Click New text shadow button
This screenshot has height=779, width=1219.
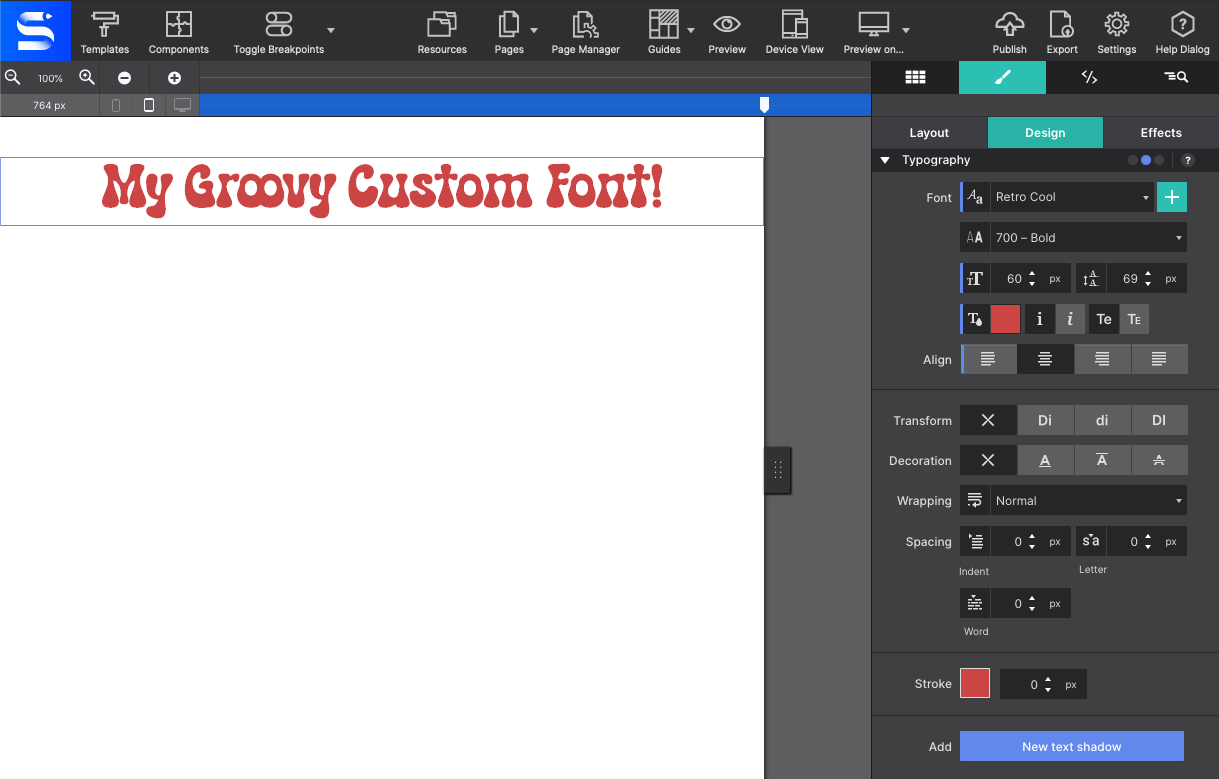point(1072,746)
